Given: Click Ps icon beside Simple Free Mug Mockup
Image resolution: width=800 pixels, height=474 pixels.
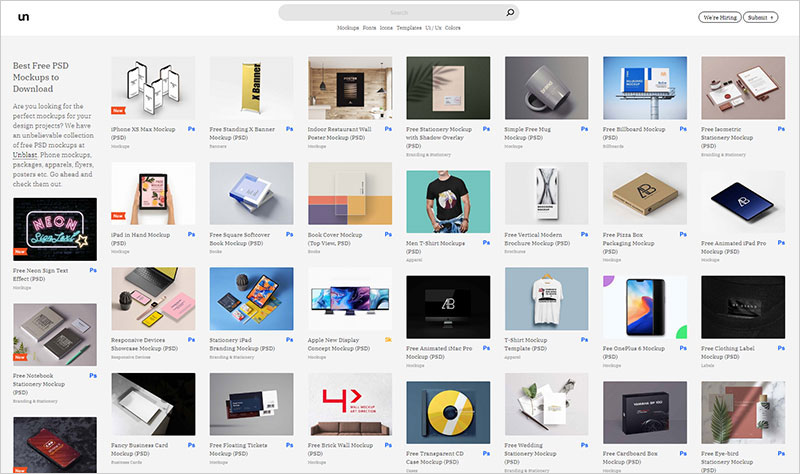Looking at the screenshot, I should click(585, 129).
